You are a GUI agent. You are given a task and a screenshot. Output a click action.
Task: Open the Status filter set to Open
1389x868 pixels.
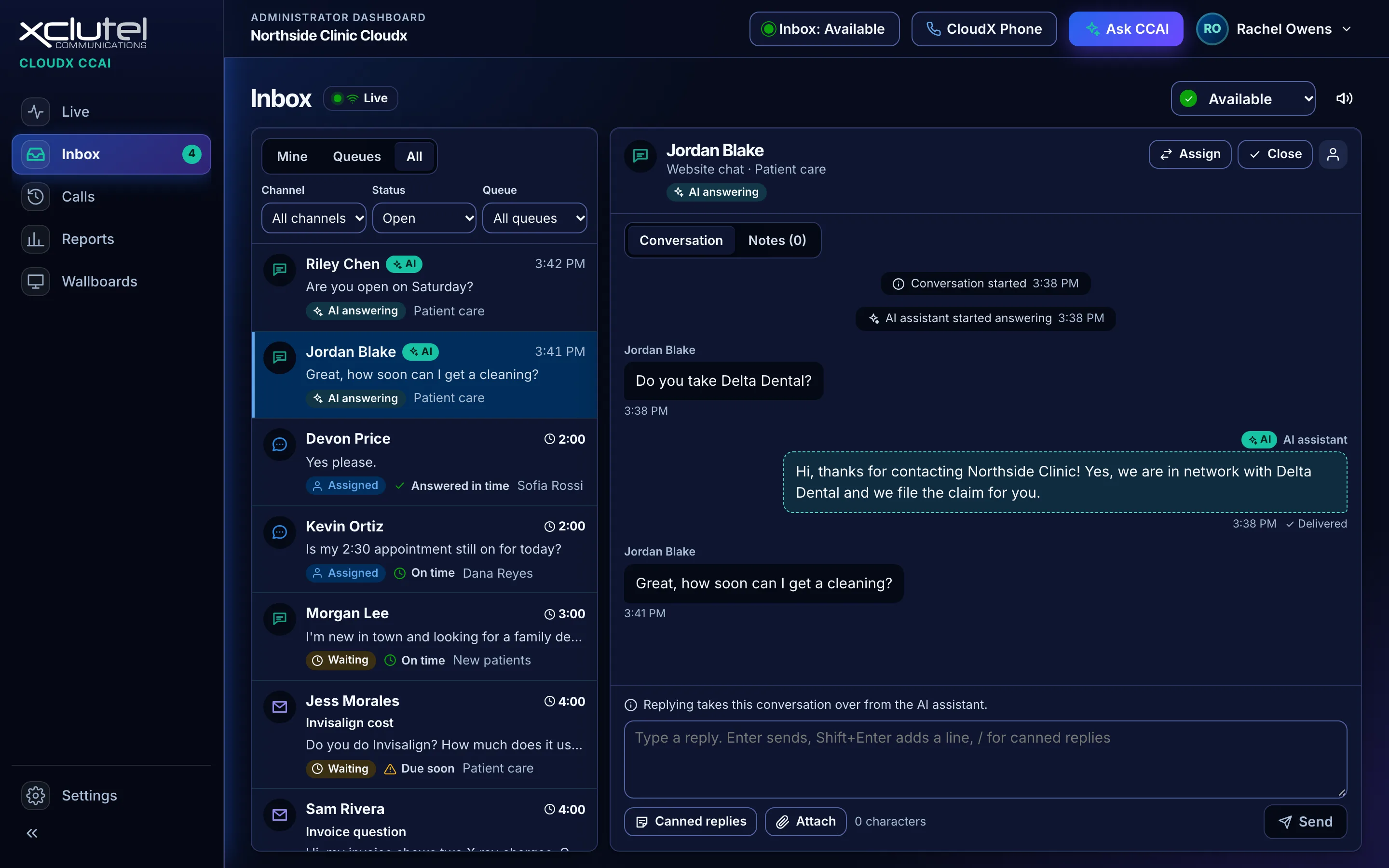coord(424,218)
